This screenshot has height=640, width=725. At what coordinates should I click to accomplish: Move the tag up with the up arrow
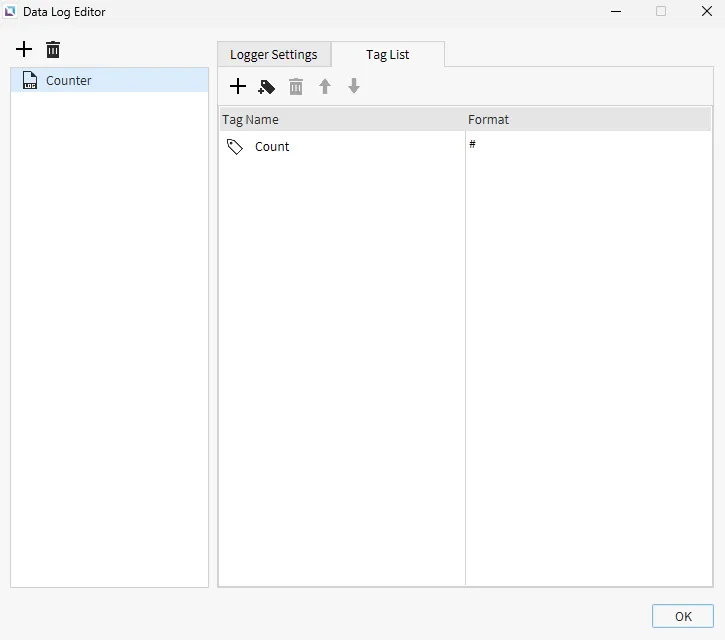point(325,87)
